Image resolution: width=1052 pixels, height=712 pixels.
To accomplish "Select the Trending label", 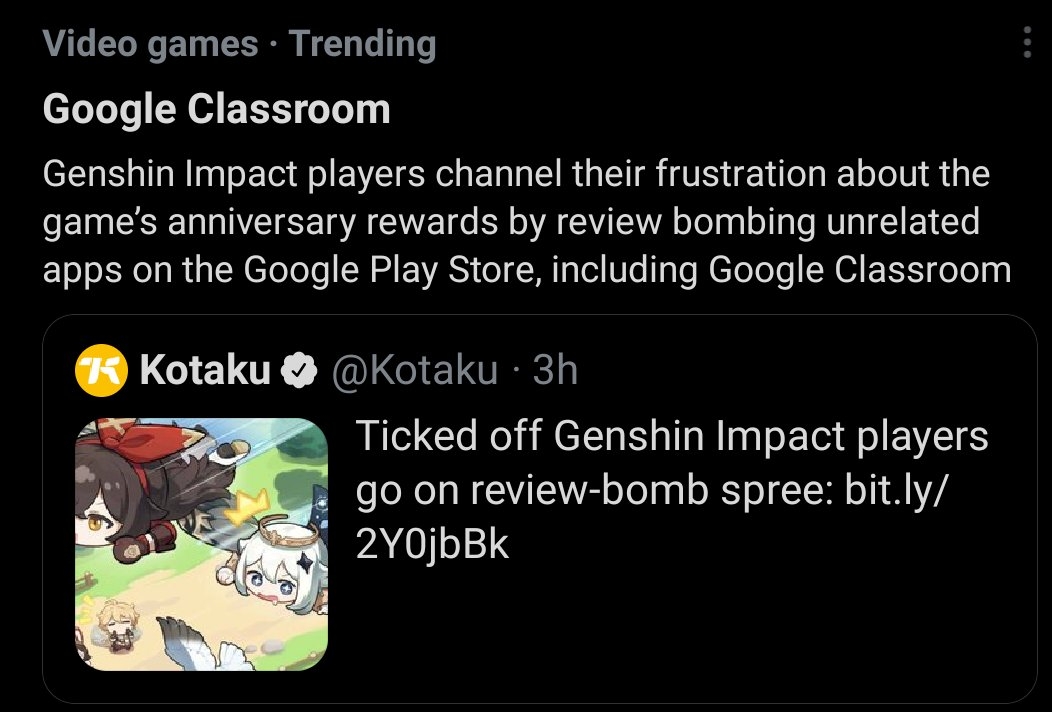I will [x=363, y=44].
